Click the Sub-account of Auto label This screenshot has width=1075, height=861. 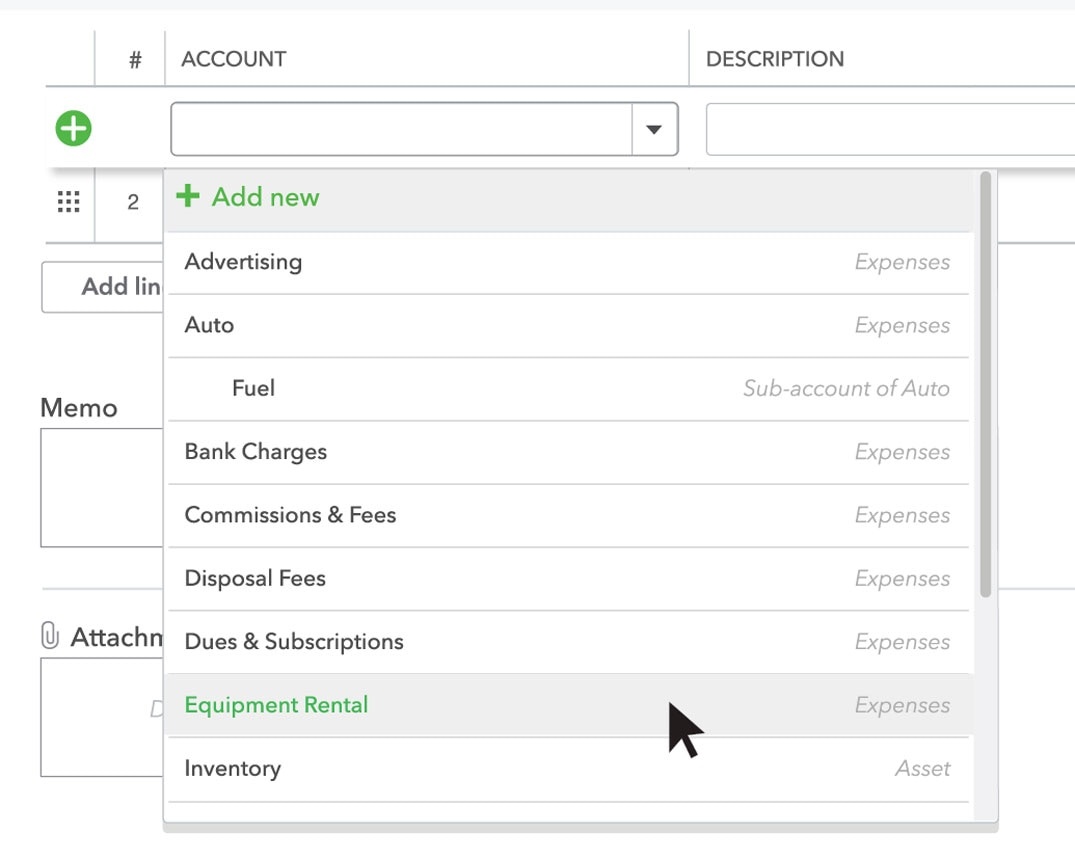[x=846, y=389]
